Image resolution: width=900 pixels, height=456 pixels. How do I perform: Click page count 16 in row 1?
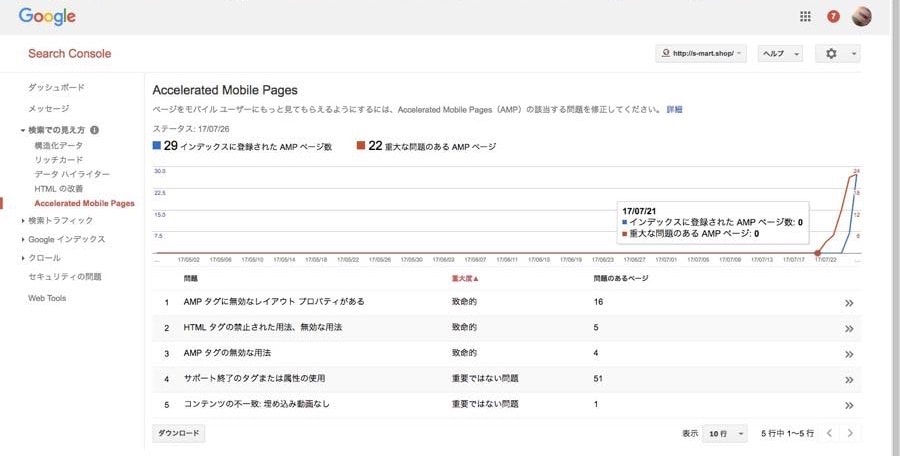(x=598, y=302)
